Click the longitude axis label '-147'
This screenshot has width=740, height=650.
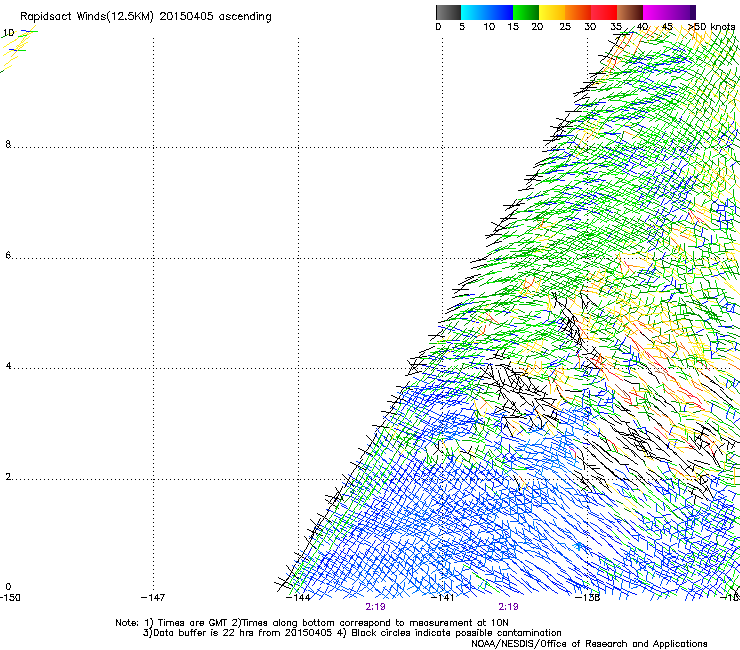[153, 598]
